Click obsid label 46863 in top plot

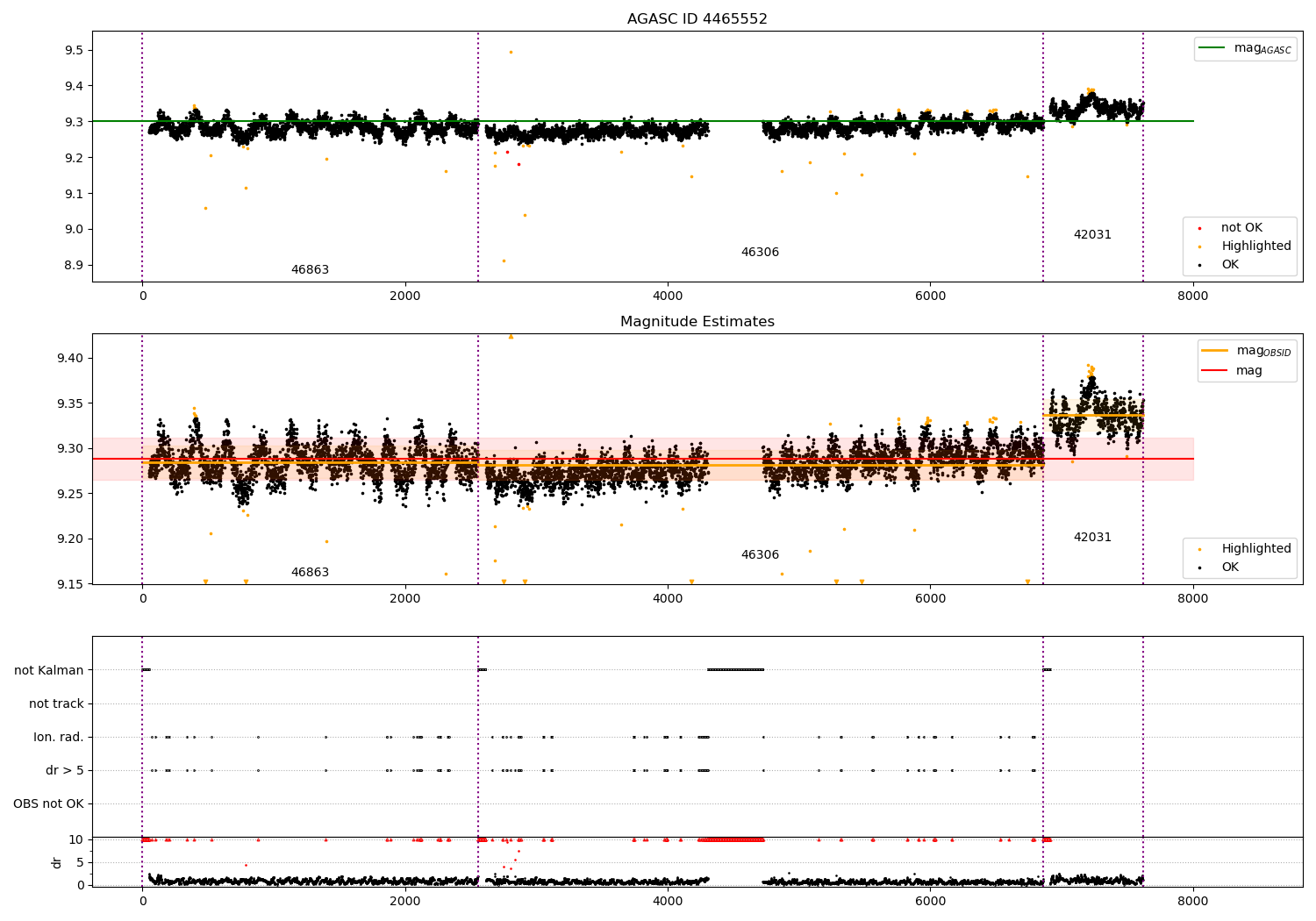[310, 270]
